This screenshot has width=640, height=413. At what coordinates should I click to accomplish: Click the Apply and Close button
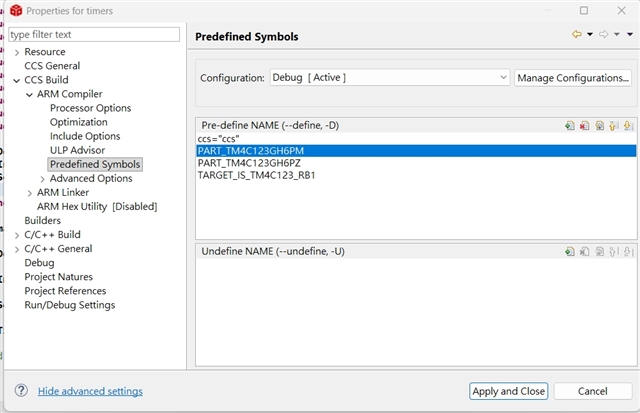(508, 391)
